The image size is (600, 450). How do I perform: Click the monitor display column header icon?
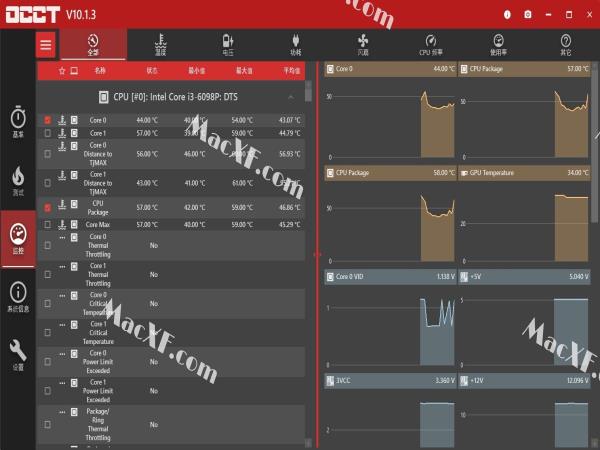pyautogui.click(x=74, y=71)
